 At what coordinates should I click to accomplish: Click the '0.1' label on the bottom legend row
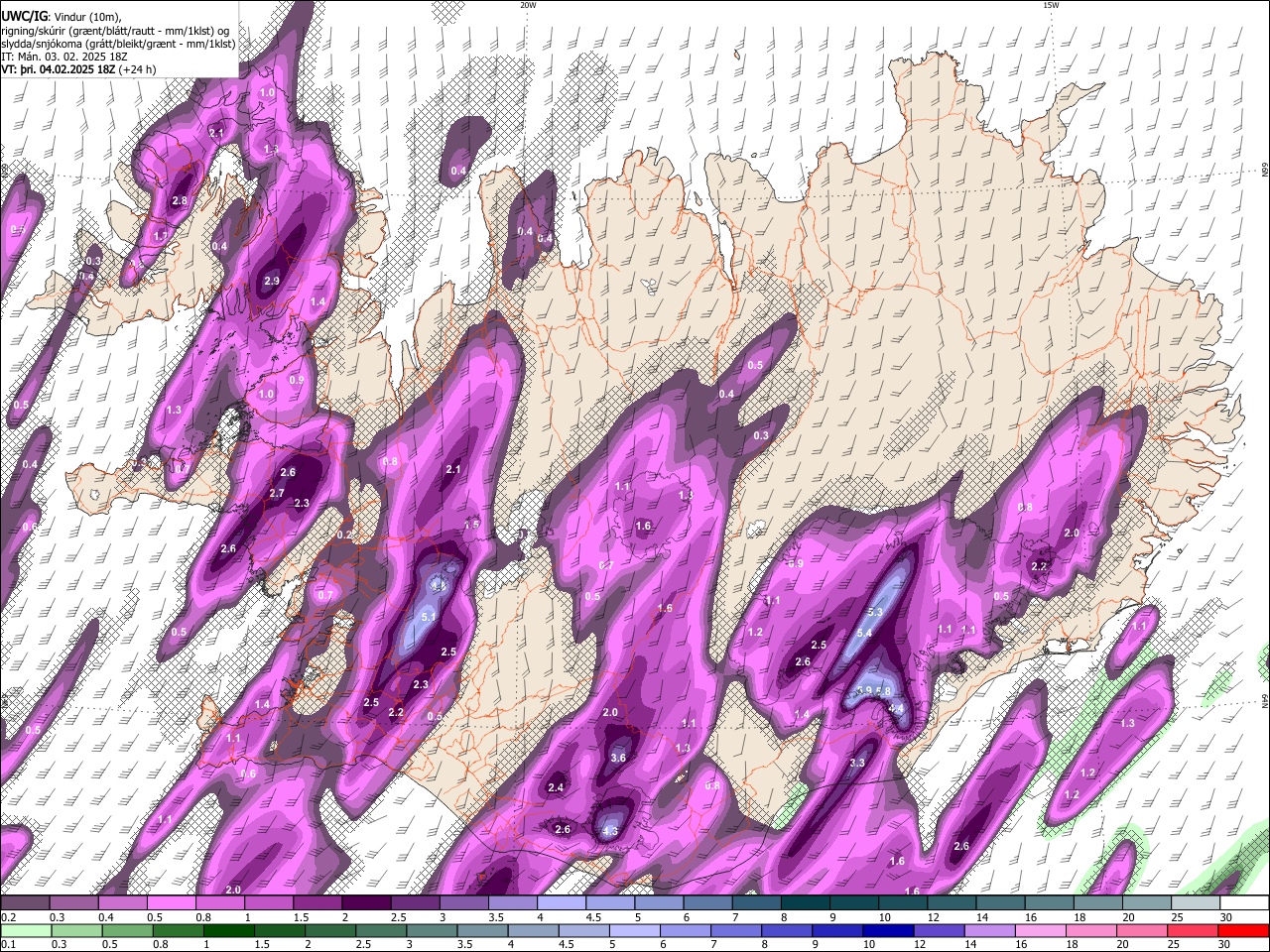click(8, 944)
